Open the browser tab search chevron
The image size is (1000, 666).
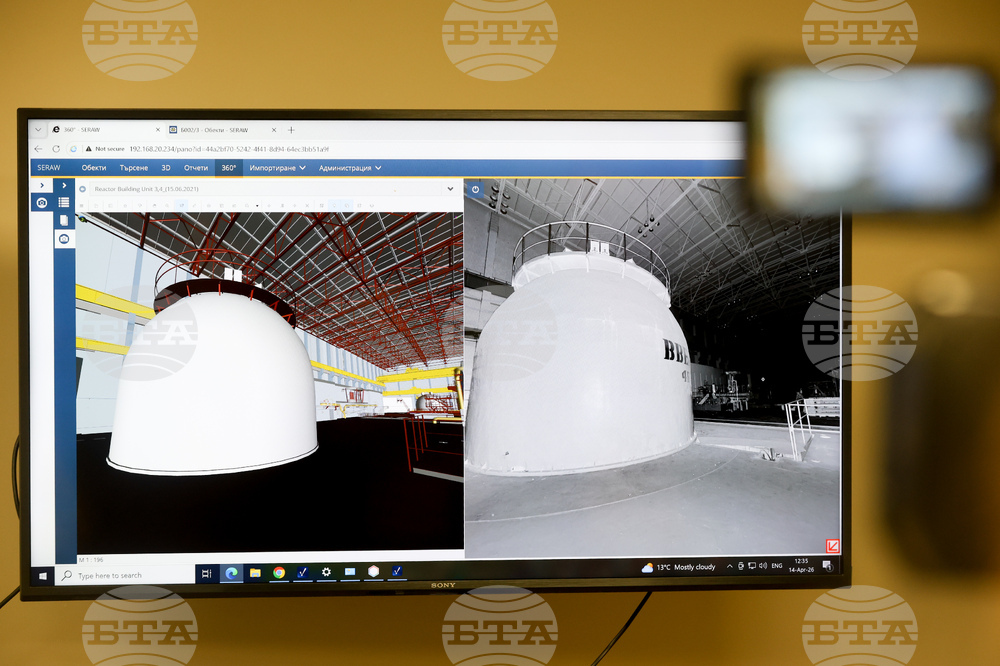38,130
